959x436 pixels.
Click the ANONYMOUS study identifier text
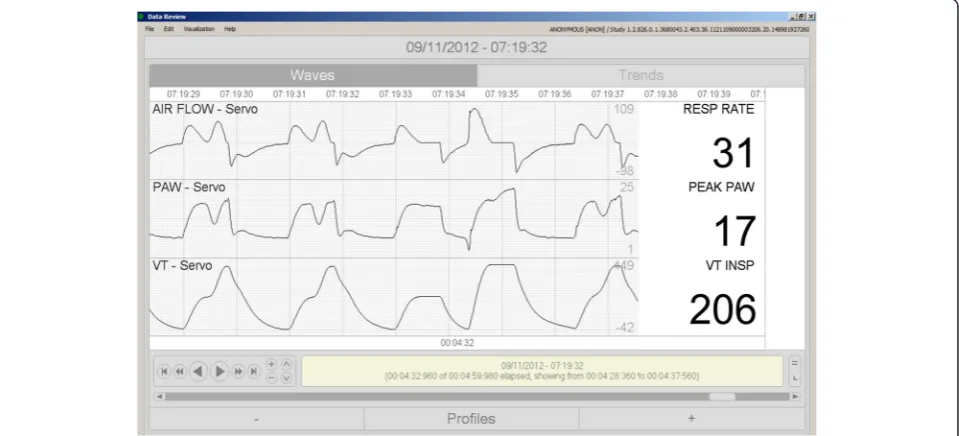tap(679, 29)
